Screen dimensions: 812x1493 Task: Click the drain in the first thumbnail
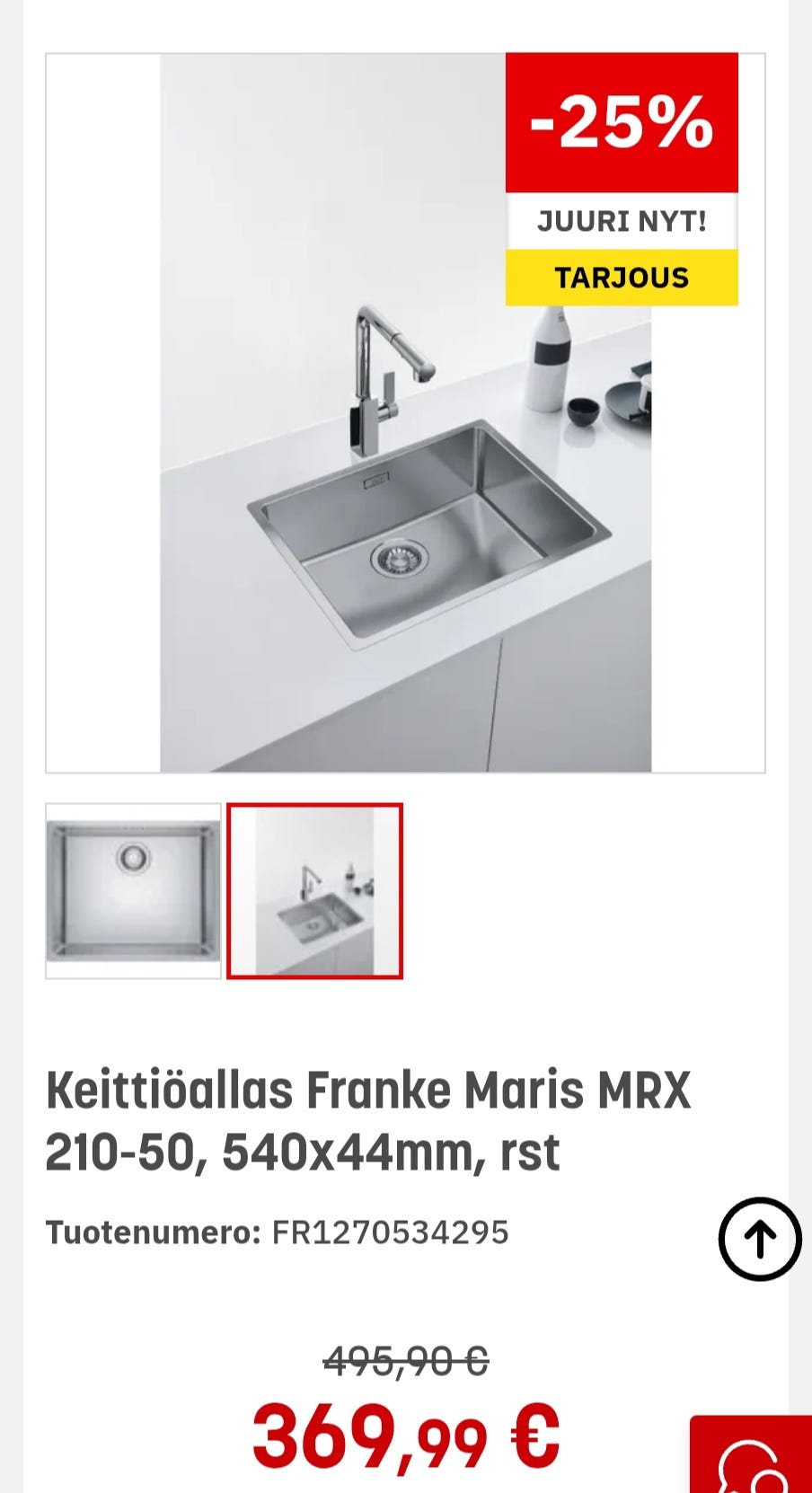[x=134, y=858]
